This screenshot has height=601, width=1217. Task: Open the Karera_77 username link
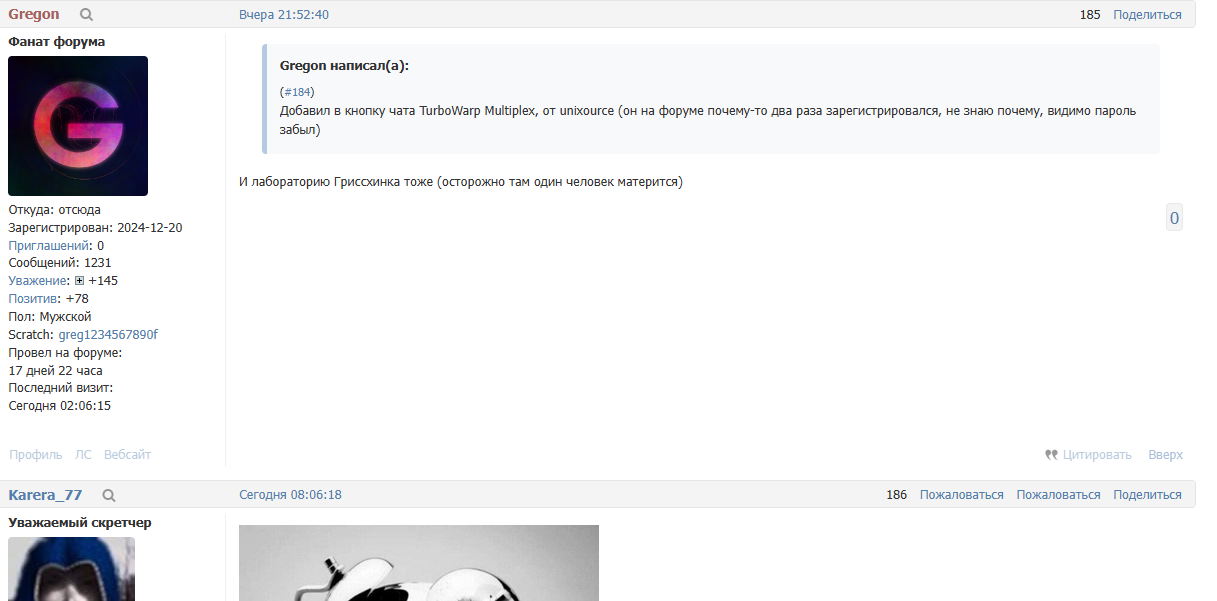[x=45, y=495]
